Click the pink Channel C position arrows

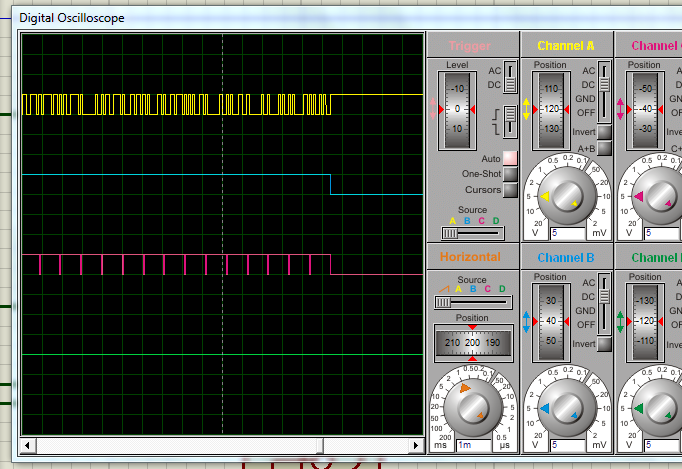click(x=620, y=109)
